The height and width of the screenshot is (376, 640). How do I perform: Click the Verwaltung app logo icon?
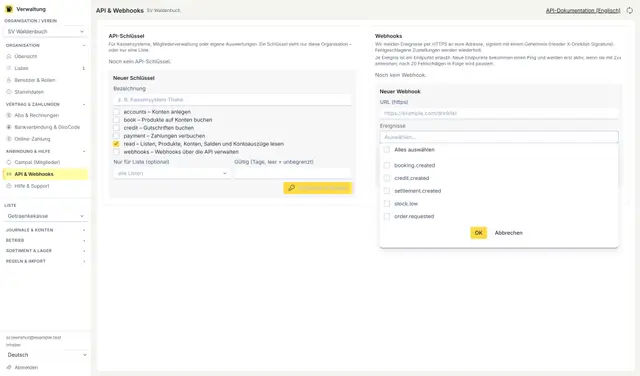(x=9, y=9)
